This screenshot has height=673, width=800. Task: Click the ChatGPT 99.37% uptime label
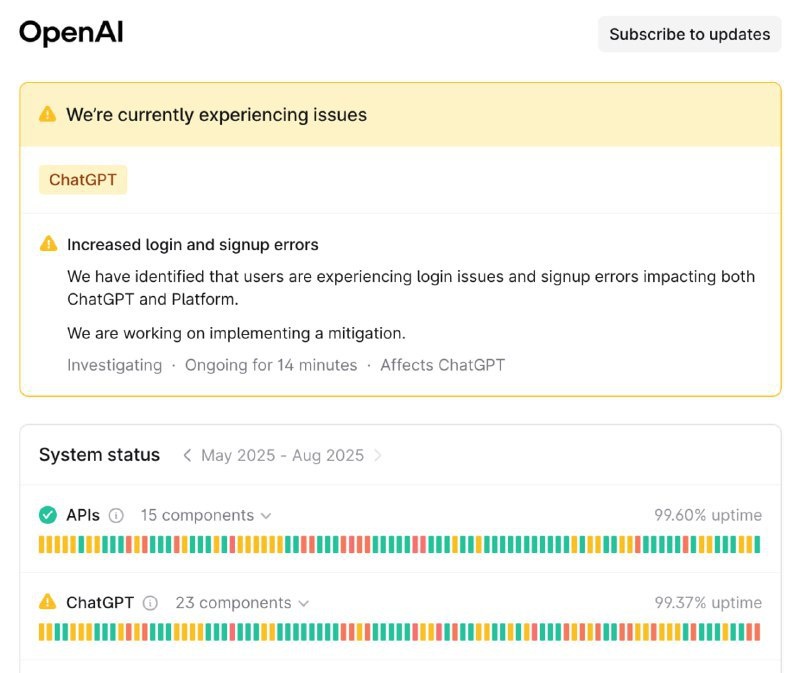708,603
